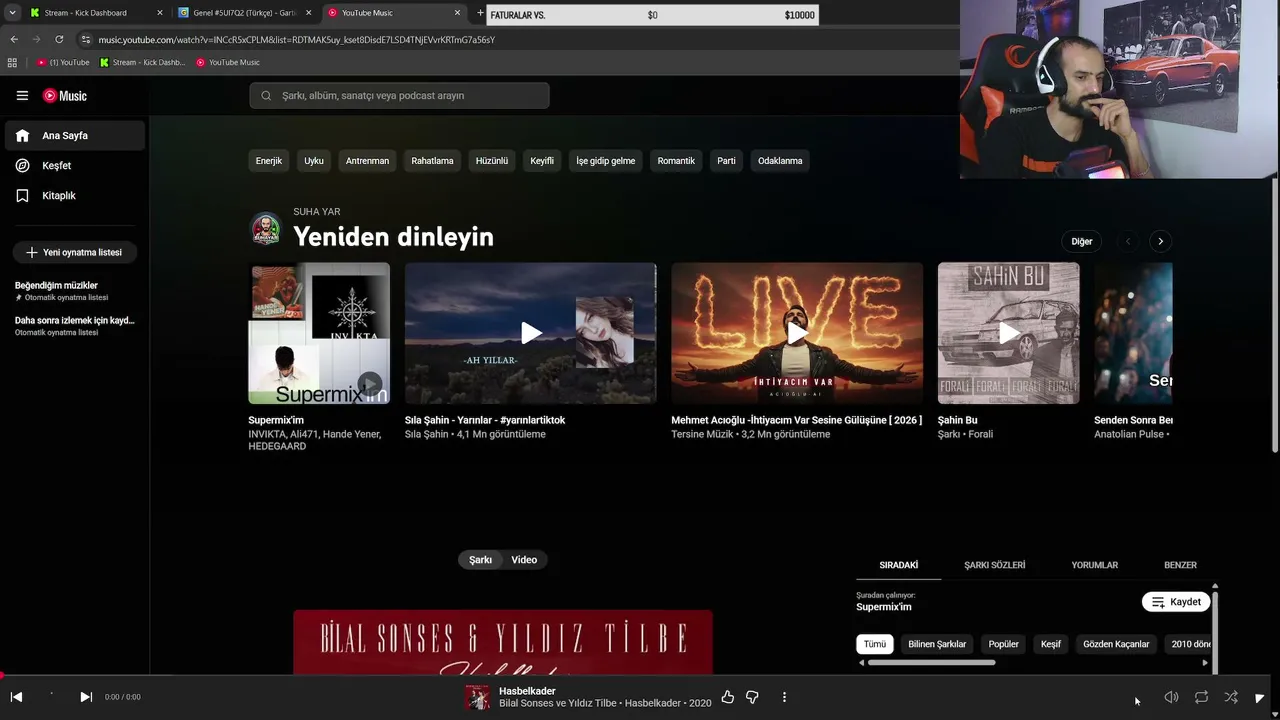Open Kitaplık in the sidebar

(x=75, y=196)
